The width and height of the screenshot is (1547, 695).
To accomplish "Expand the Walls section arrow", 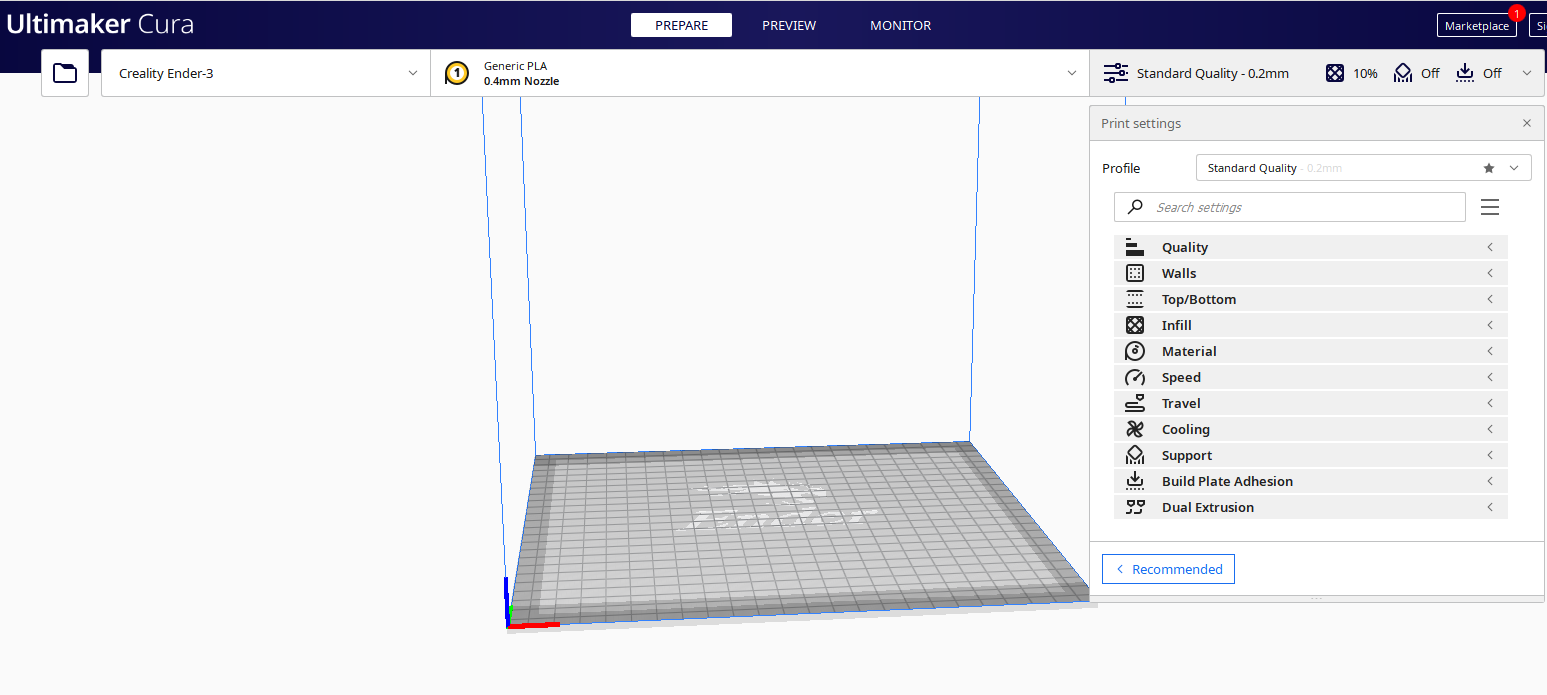I will pos(1490,273).
